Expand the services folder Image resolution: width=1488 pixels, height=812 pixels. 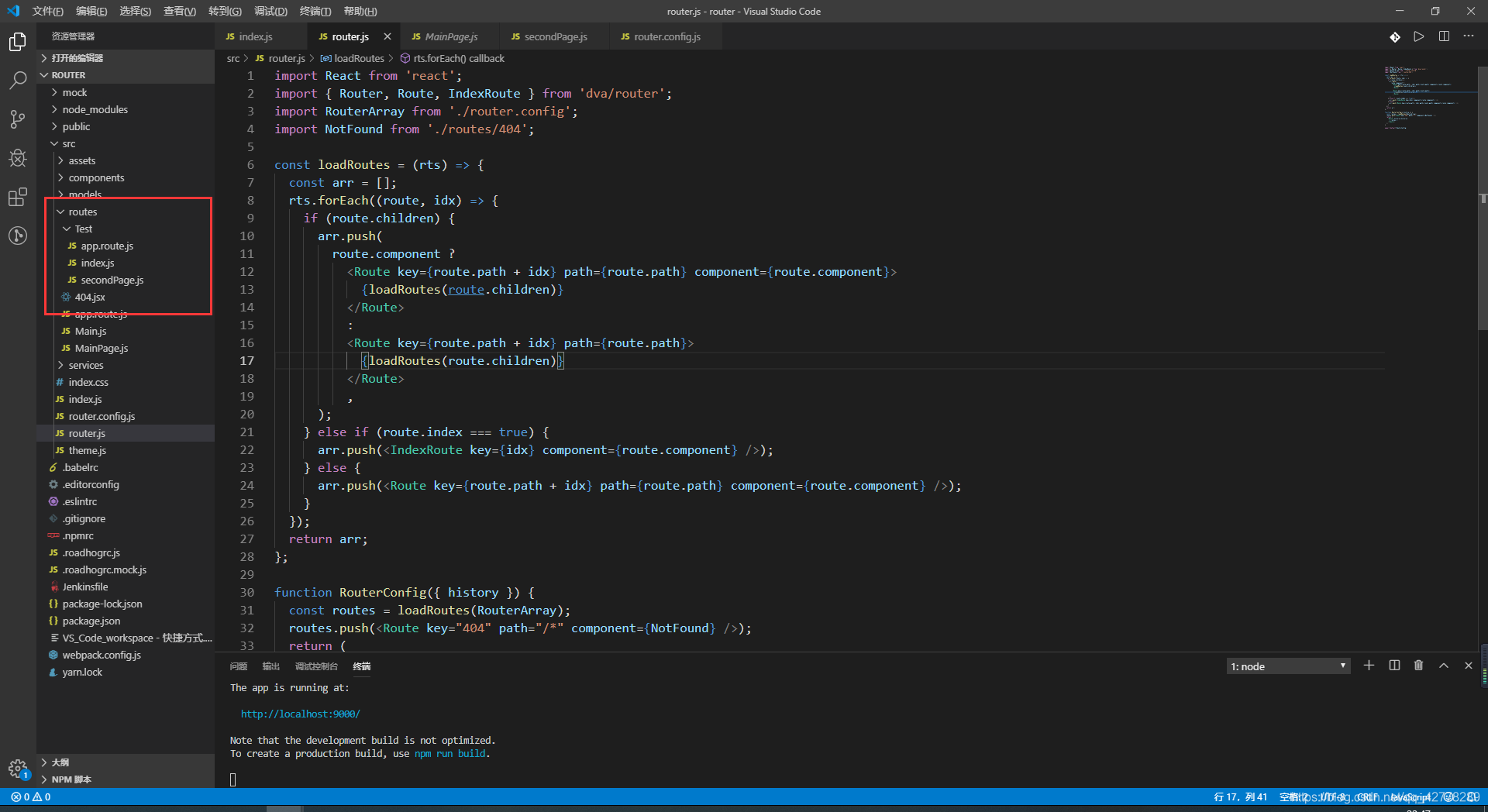(127, 365)
